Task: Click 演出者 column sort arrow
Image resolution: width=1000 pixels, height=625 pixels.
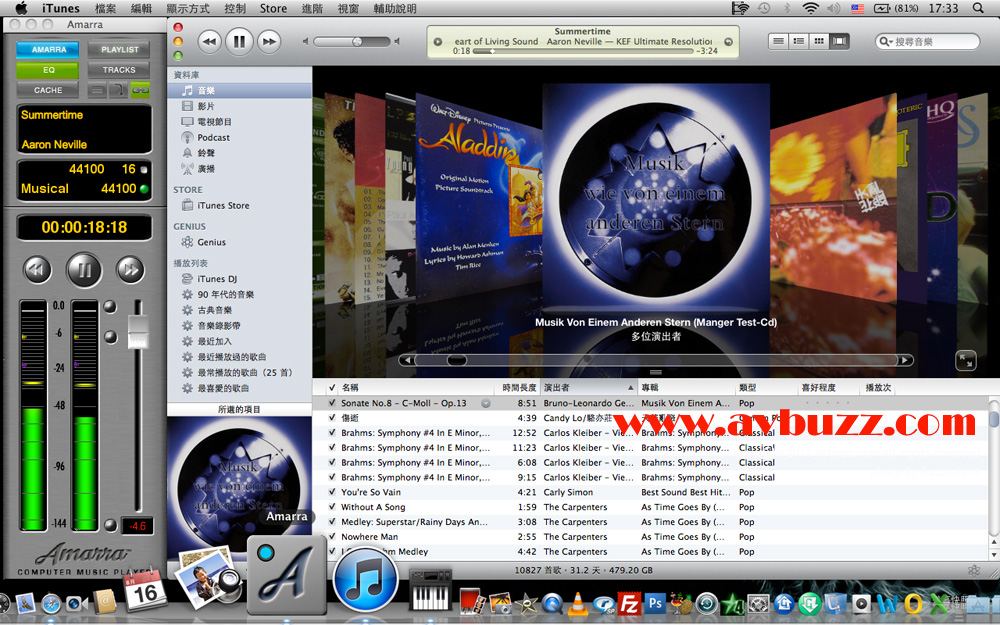Action: tap(630, 387)
